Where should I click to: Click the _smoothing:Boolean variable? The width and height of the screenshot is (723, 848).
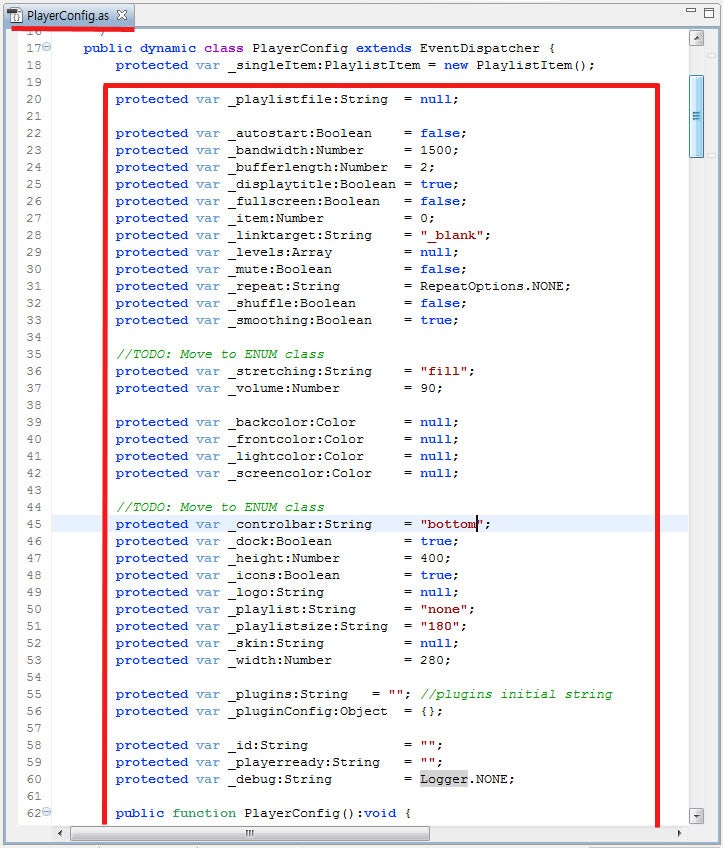[x=300, y=320]
